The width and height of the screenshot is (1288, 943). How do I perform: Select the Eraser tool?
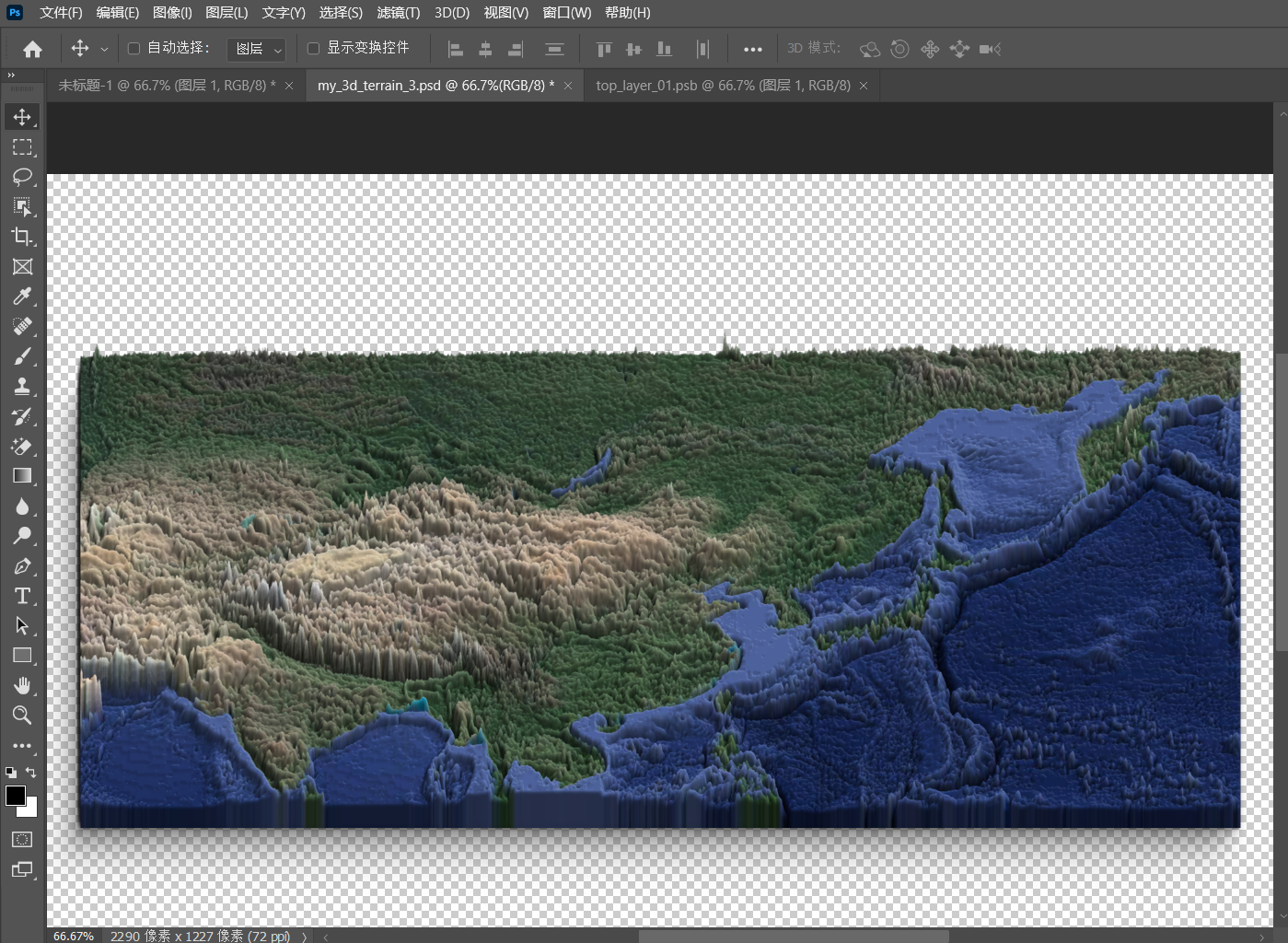pyautogui.click(x=22, y=447)
